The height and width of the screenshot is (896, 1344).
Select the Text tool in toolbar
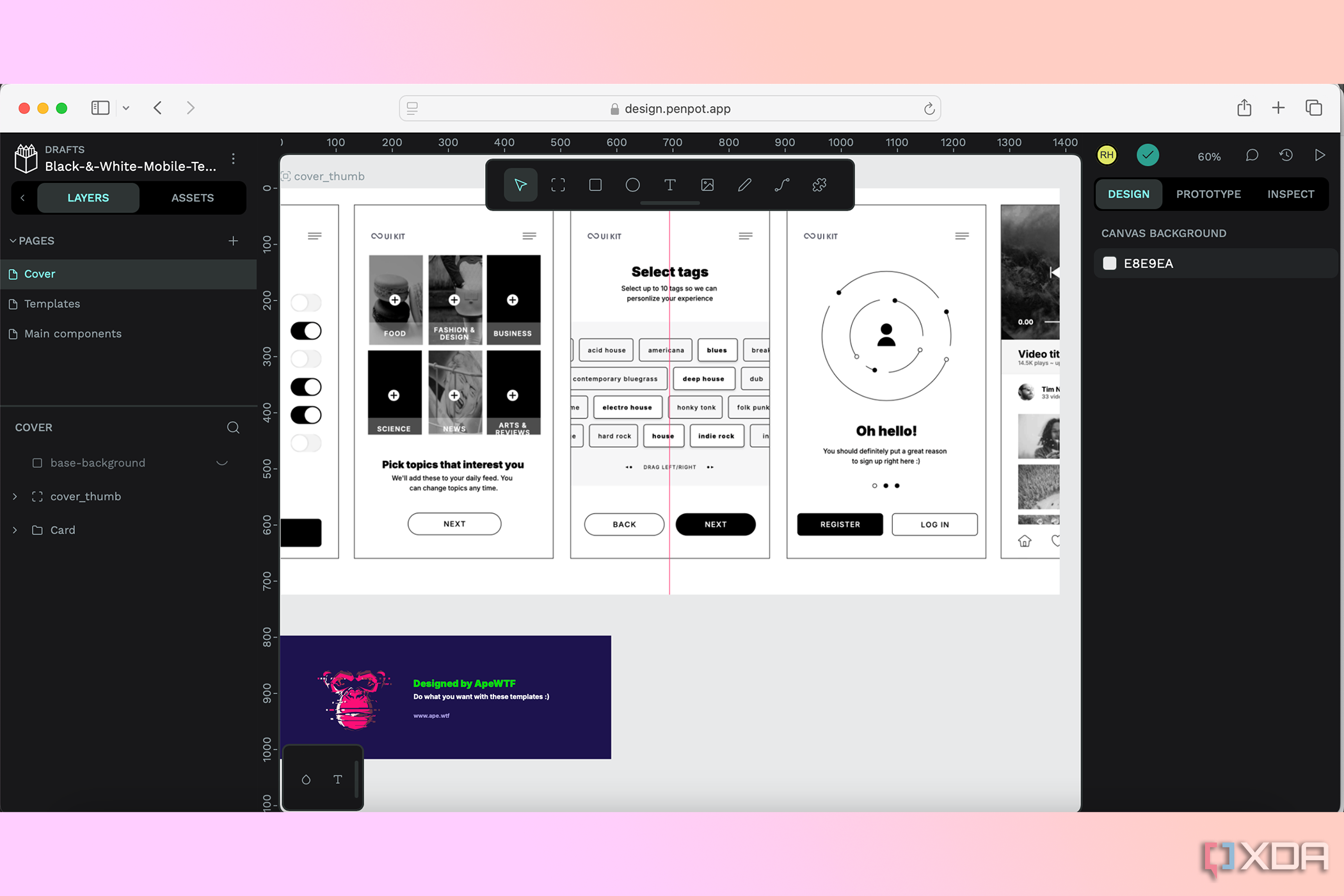pyautogui.click(x=670, y=185)
